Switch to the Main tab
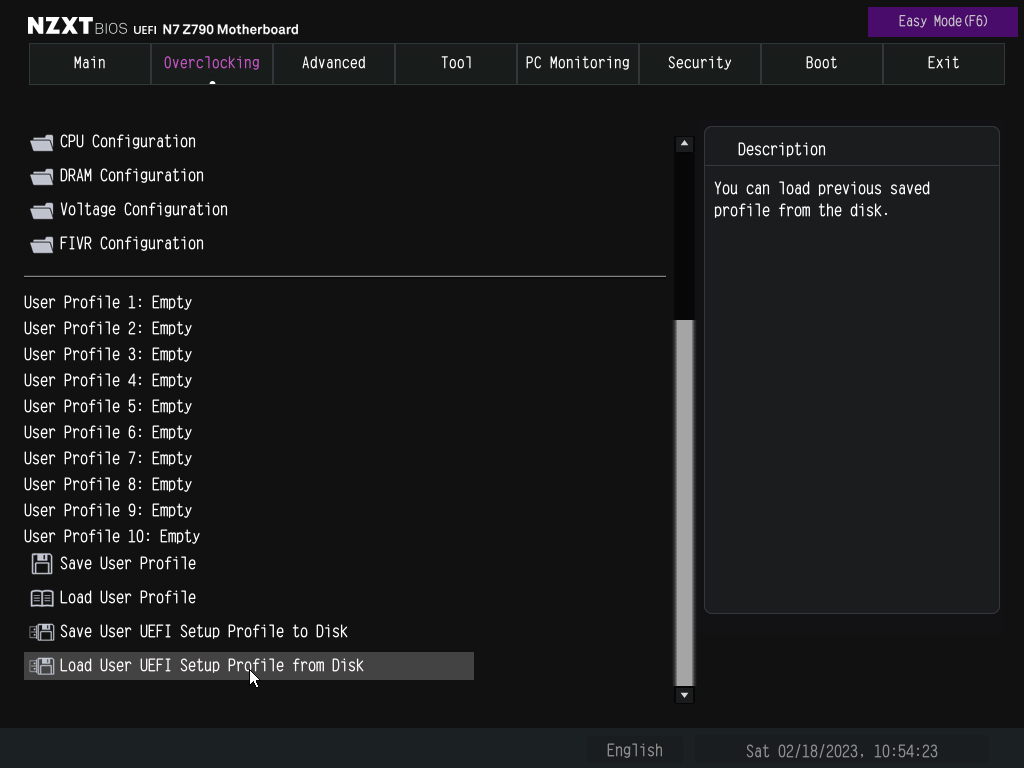1024x768 pixels. click(x=90, y=63)
